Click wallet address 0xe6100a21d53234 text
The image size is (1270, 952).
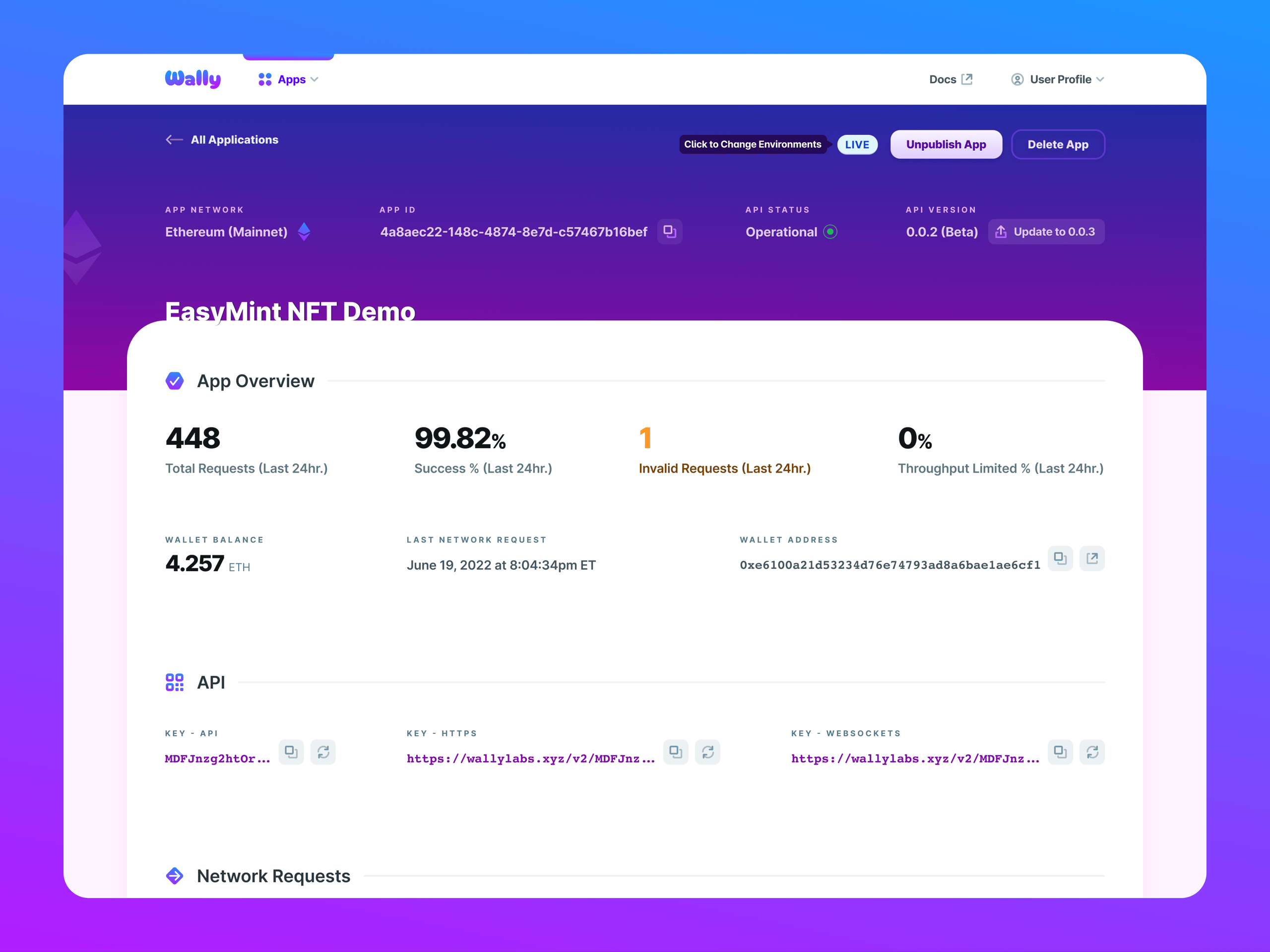890,565
